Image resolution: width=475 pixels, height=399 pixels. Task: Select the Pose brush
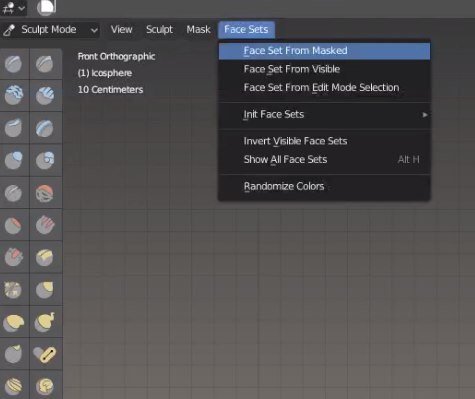click(45, 354)
